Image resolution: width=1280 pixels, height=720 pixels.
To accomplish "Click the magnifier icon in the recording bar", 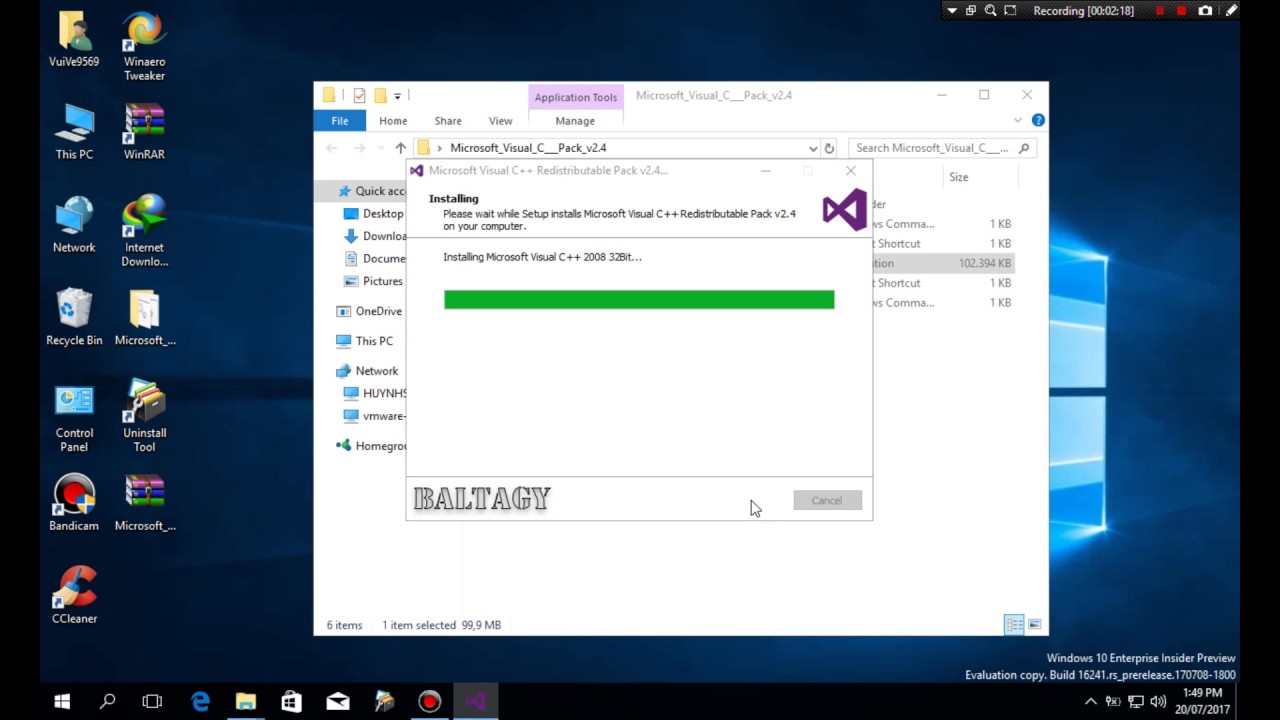I will [x=990, y=11].
